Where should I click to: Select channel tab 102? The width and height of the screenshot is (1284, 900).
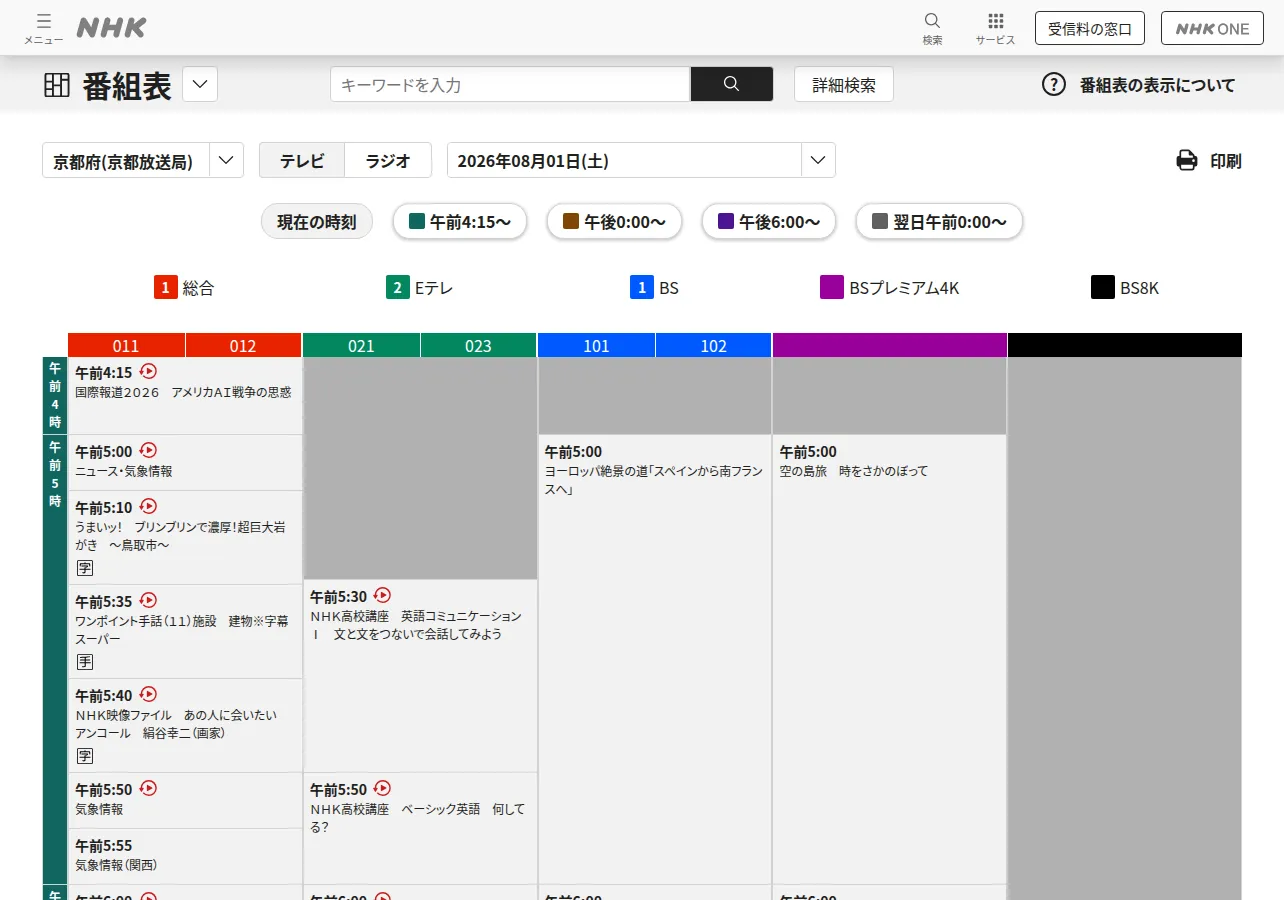(713, 346)
